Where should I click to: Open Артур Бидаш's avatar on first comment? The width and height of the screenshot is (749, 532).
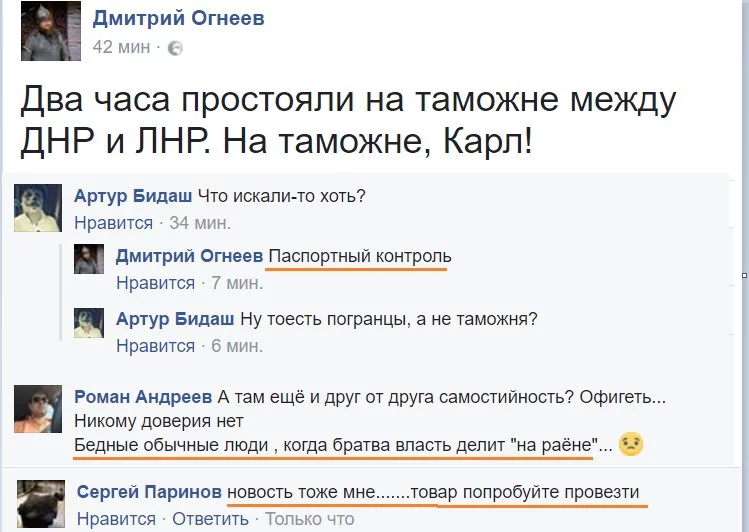point(37,208)
